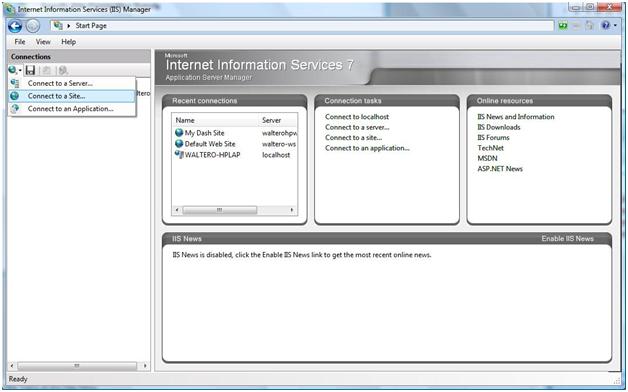Click the icon beside Connect to an Application

15,109
